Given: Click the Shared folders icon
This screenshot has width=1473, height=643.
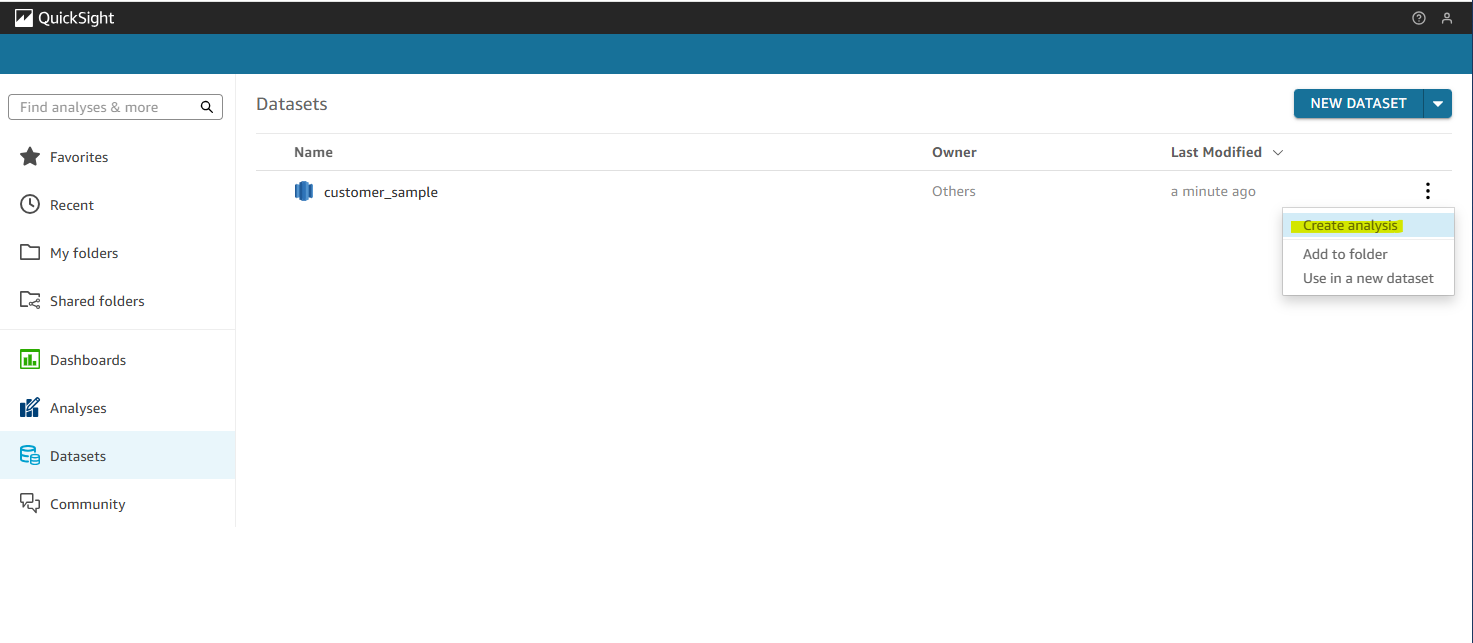Looking at the screenshot, I should (30, 301).
